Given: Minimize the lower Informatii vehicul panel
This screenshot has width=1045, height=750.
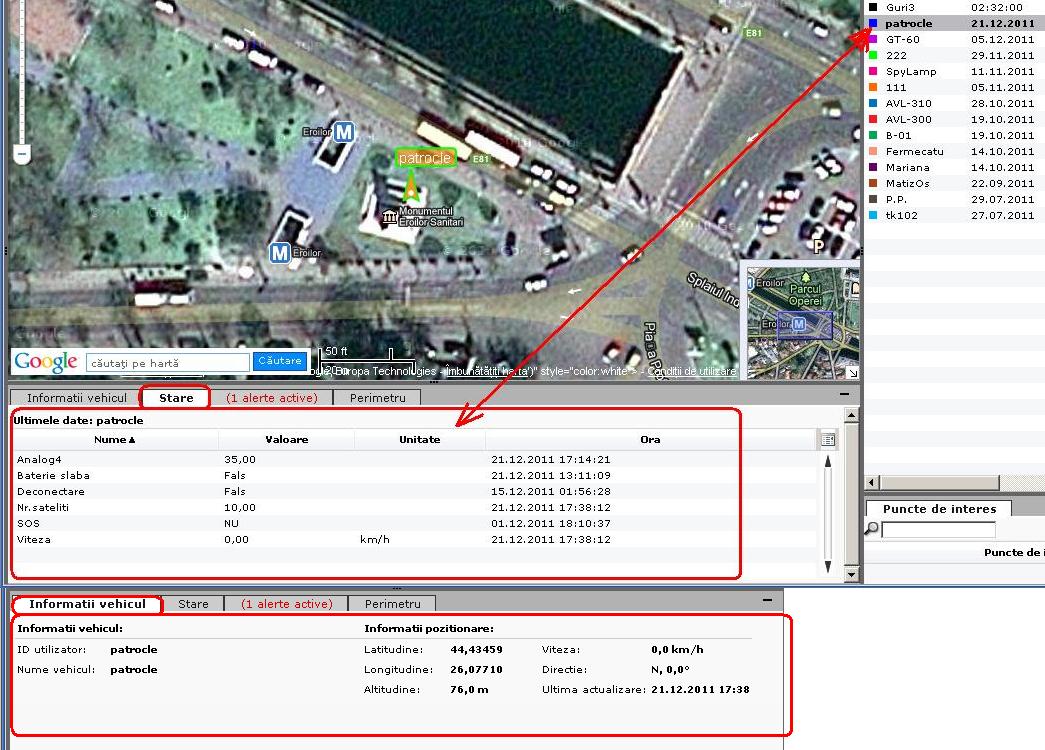Looking at the screenshot, I should pyautogui.click(x=767, y=601).
